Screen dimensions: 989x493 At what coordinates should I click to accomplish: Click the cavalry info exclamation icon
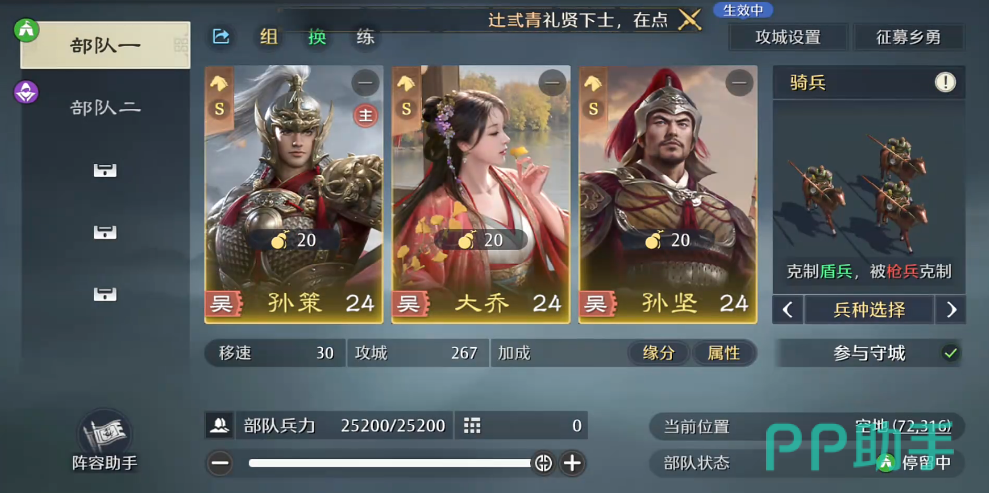pos(945,82)
